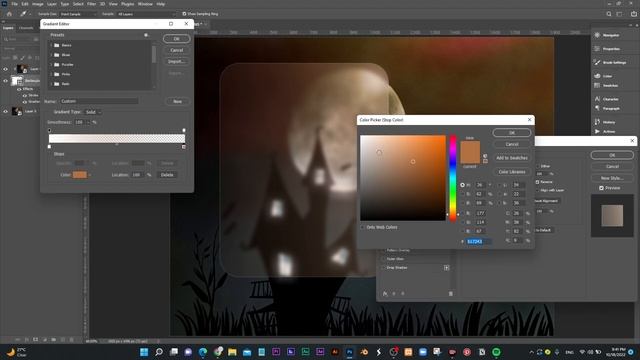Image resolution: width=640 pixels, height=360 pixels.
Task: Expand the Blues preset folder
Action: [51, 55]
